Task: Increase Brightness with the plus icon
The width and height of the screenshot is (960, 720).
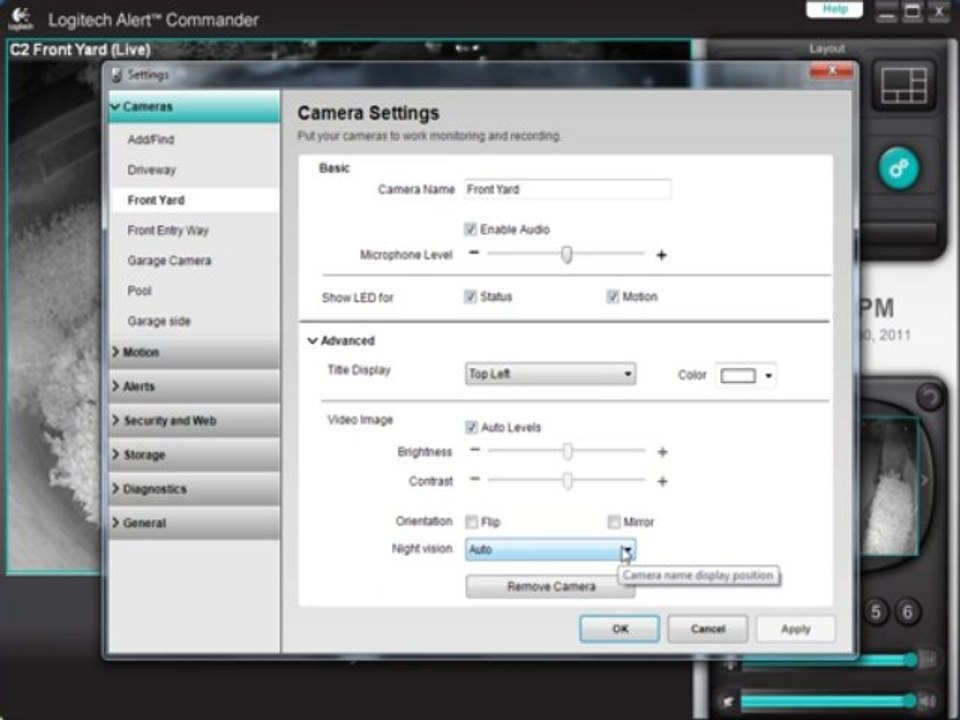Action: (x=662, y=452)
